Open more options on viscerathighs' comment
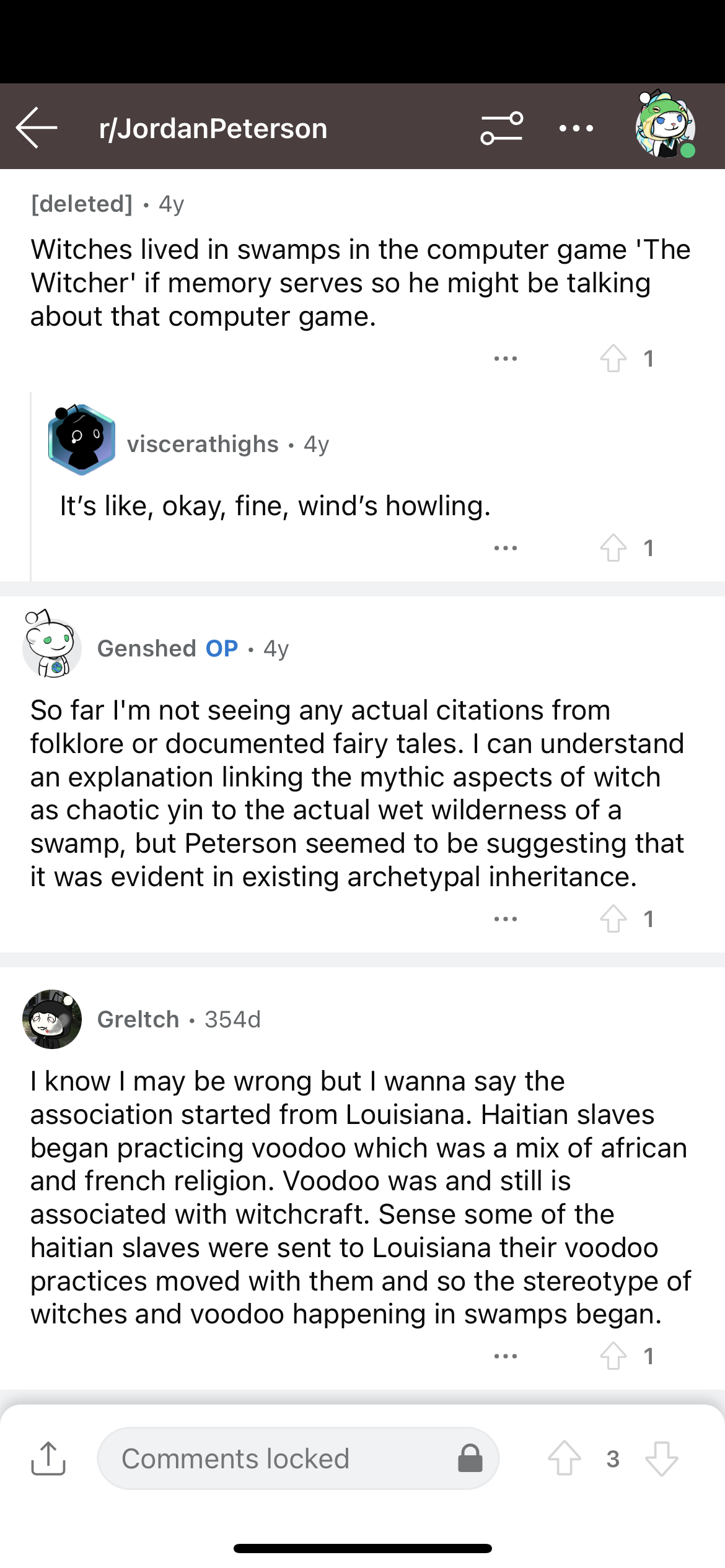 [x=506, y=548]
